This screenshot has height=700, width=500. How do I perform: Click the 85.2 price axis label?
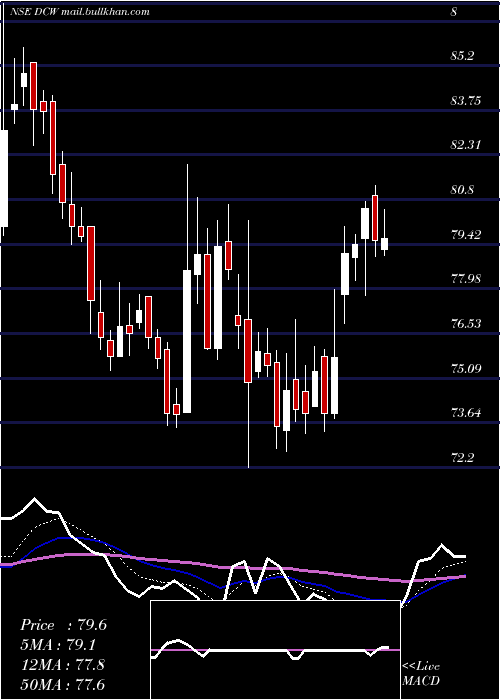click(462, 56)
